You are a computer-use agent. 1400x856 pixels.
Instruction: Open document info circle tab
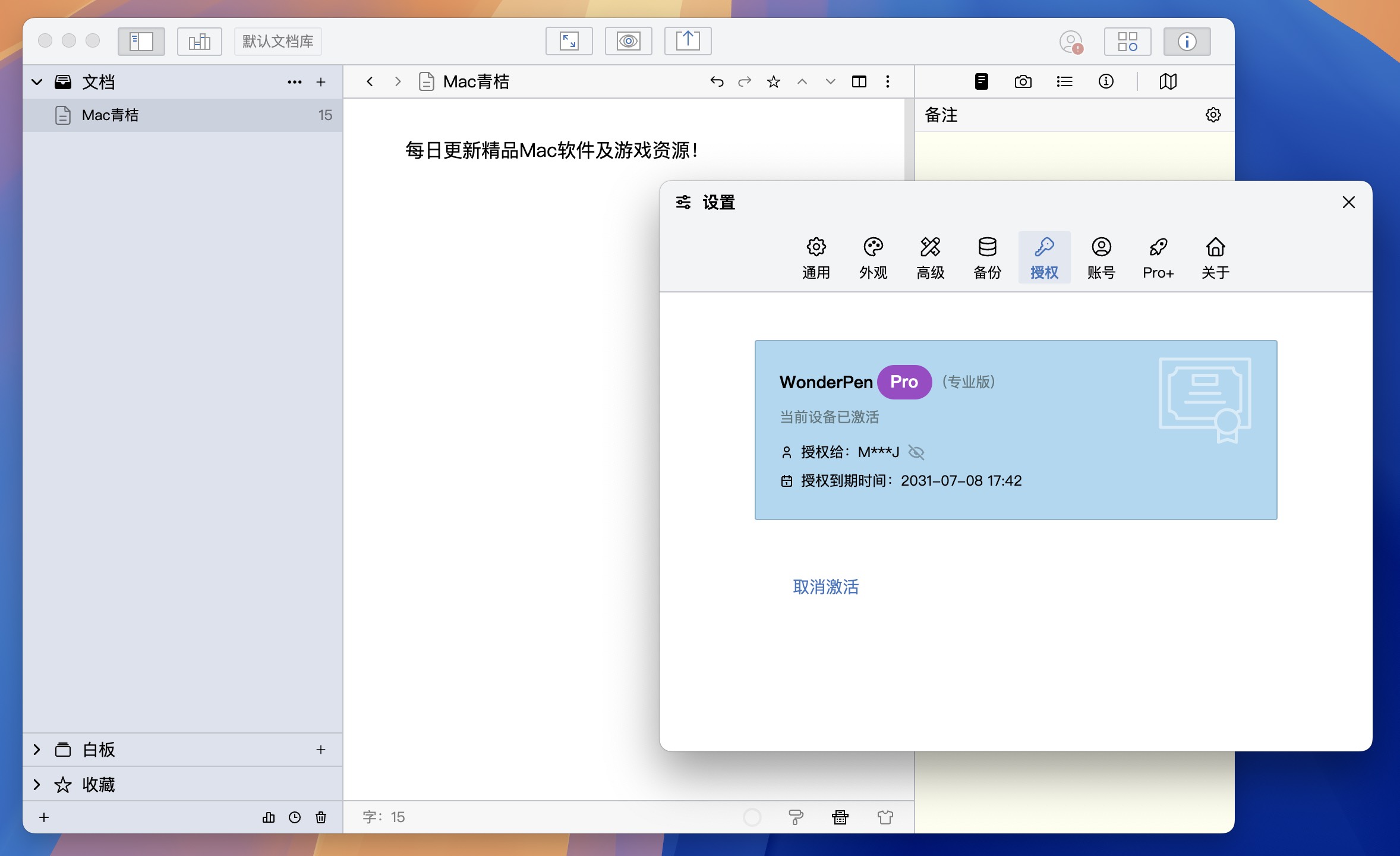(x=1106, y=81)
